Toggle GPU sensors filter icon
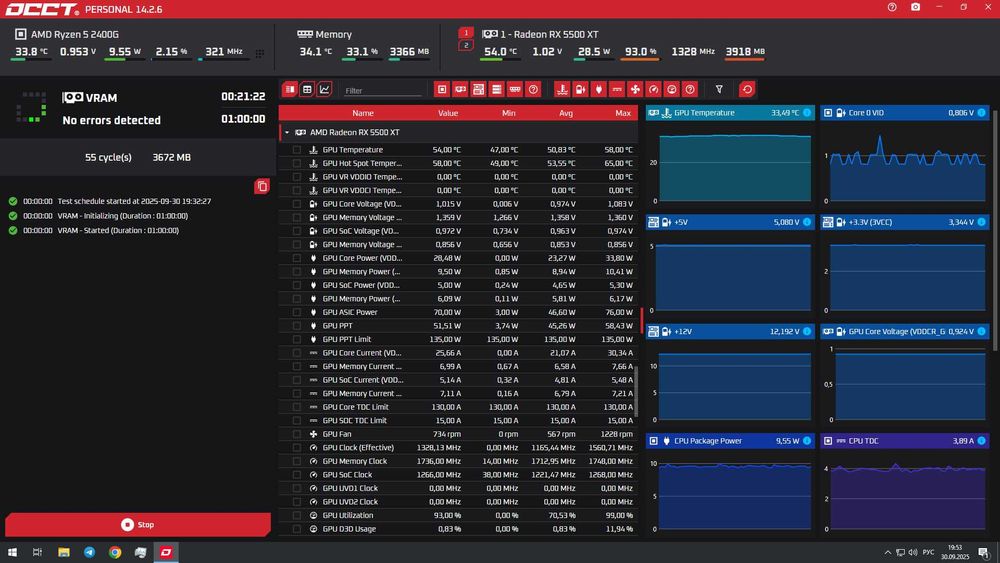 [460, 89]
